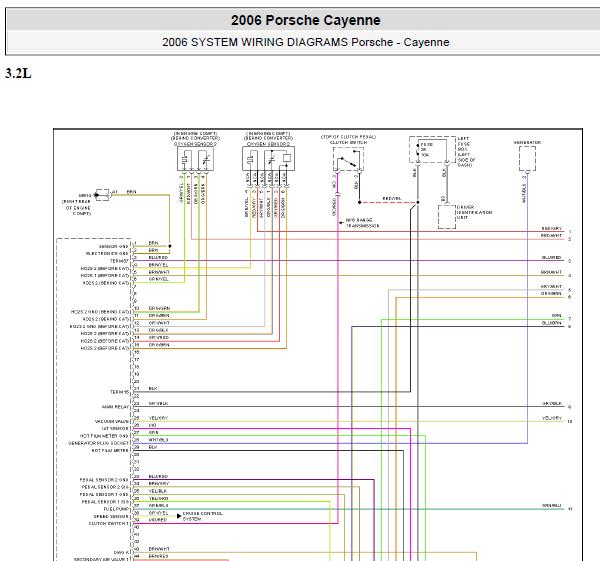The width and height of the screenshot is (600, 561).
Task: Click the 'PEDAL SENSOR 2 GND' pin label
Action: point(104,480)
